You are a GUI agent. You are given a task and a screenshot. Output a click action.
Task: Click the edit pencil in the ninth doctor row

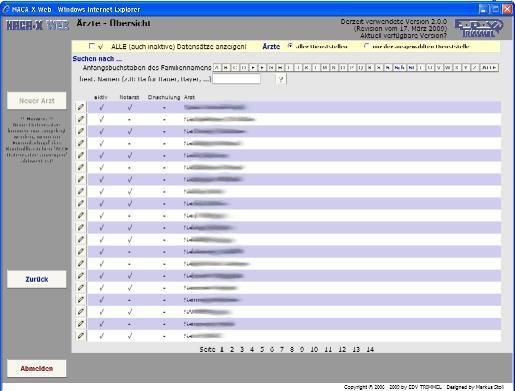(x=81, y=203)
